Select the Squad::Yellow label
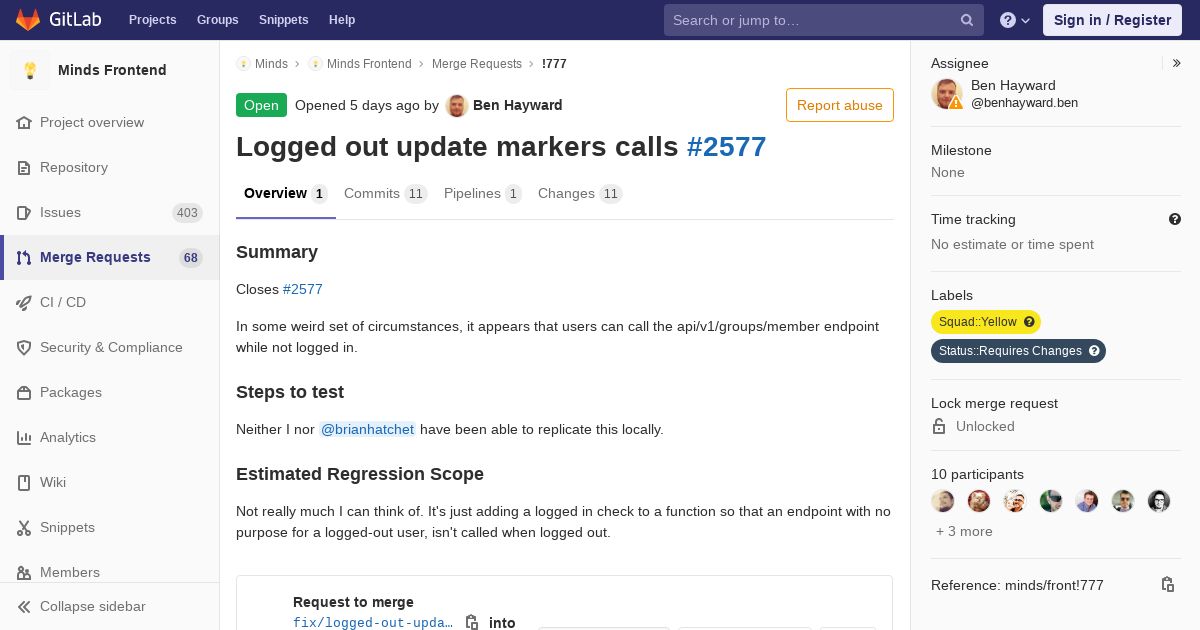The image size is (1200, 630). [x=978, y=322]
